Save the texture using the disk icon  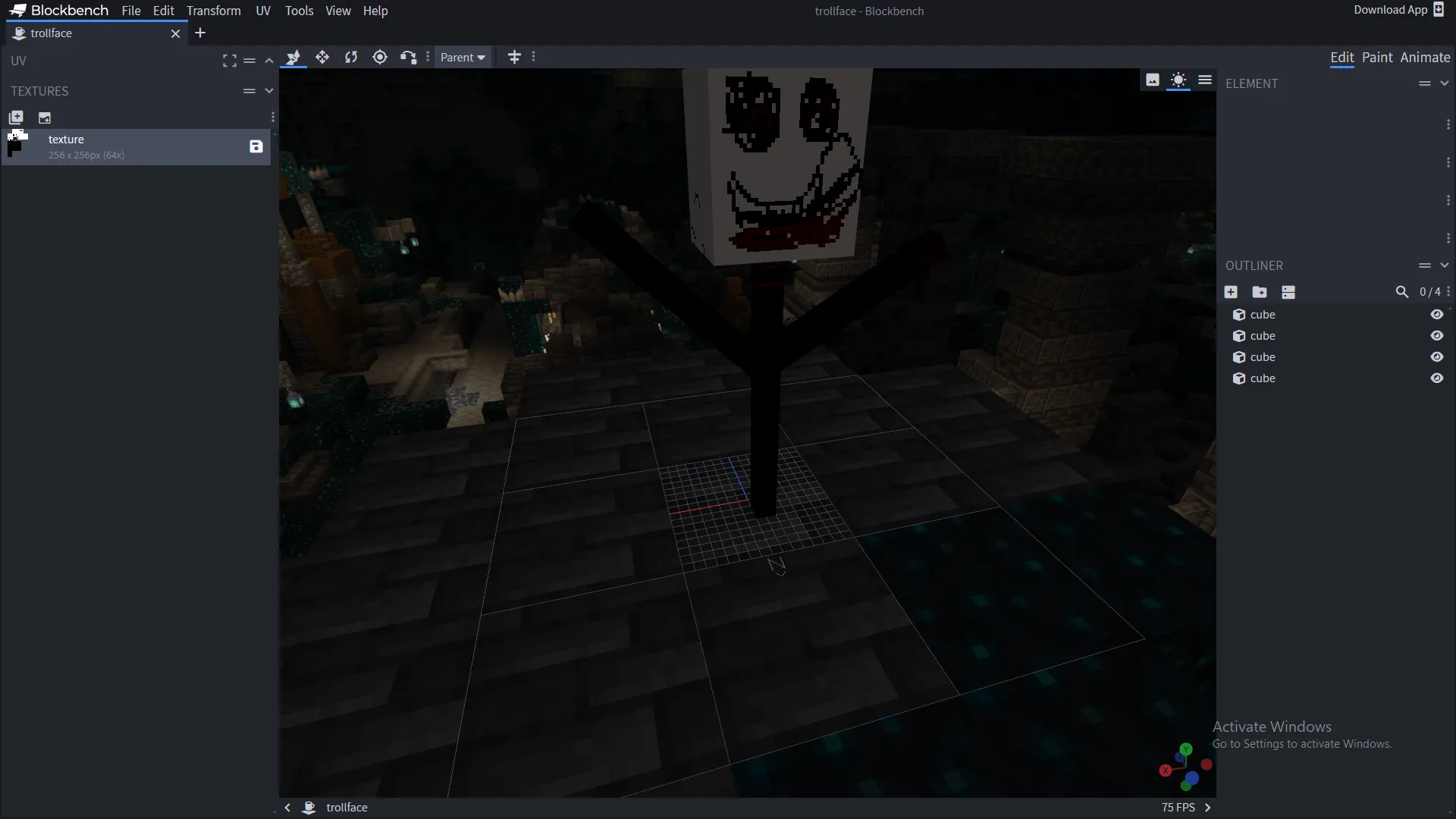click(x=256, y=146)
